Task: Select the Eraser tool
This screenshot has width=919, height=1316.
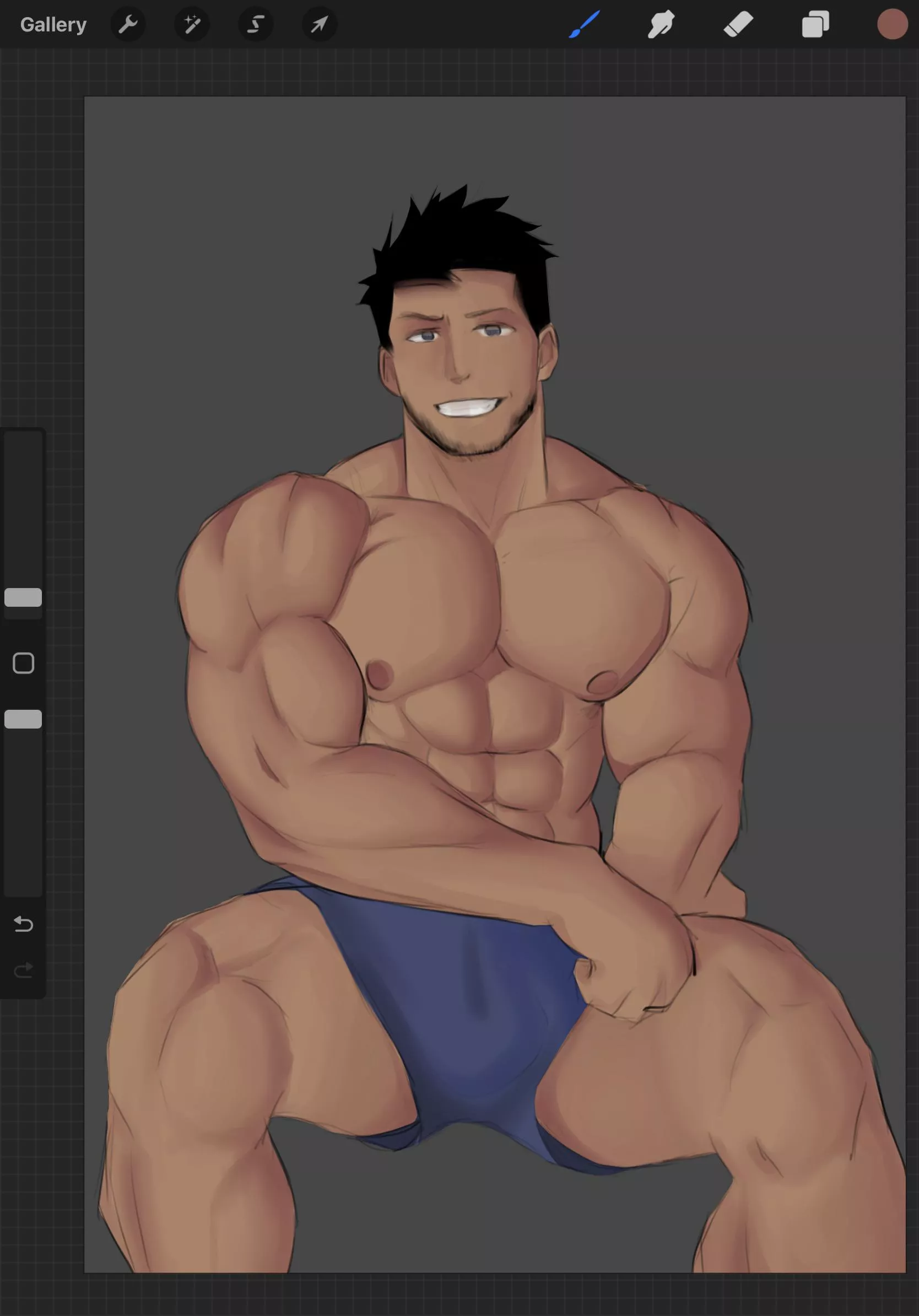Action: 738,25
